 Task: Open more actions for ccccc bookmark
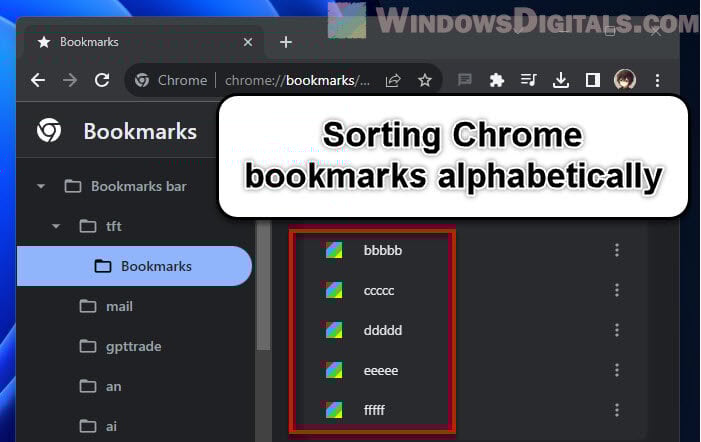[617, 290]
